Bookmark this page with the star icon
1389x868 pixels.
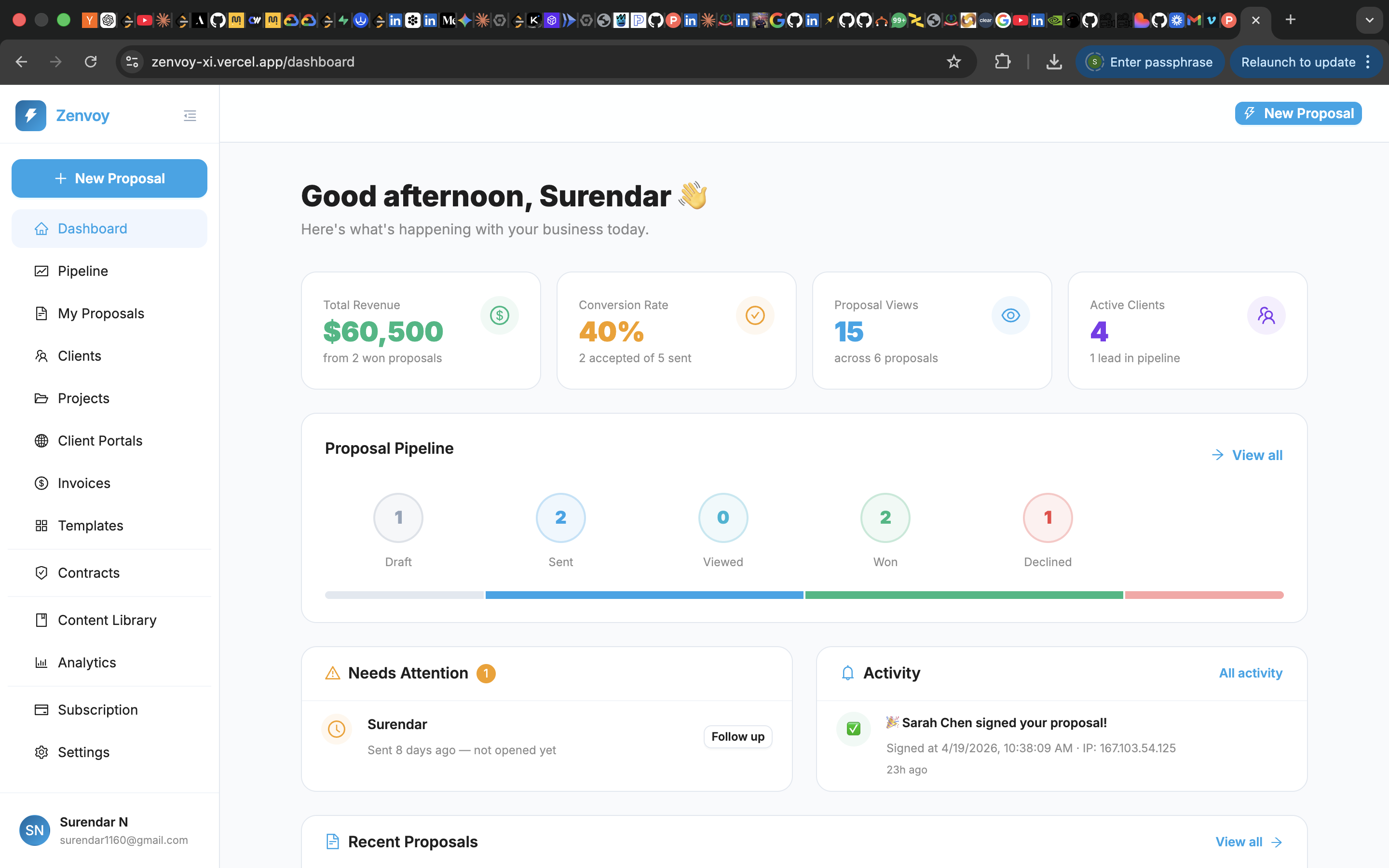(953, 62)
